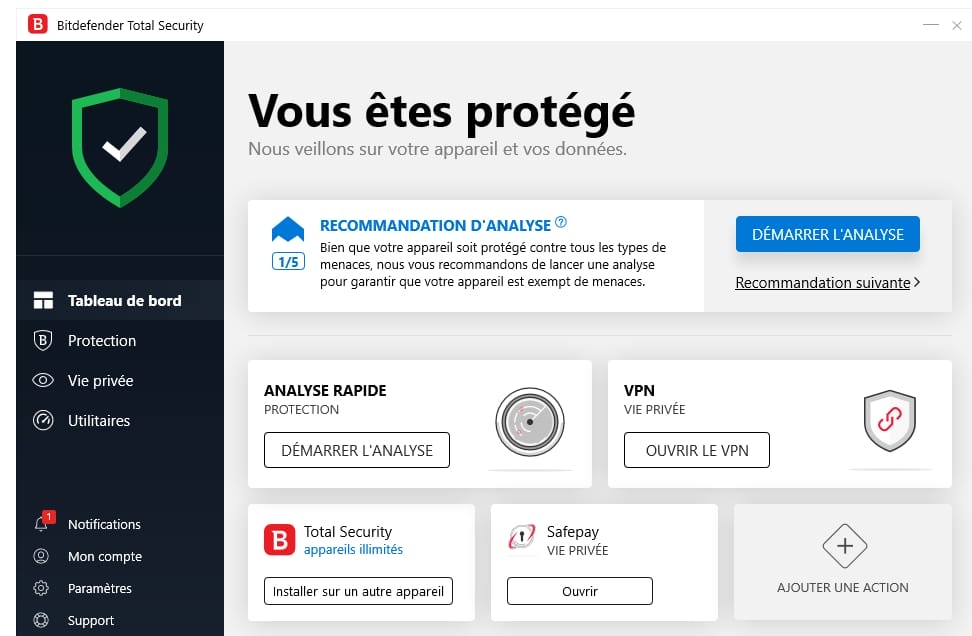Click the blue recommendation 1/5 icon
This screenshot has height=636, width=972.
288,243
